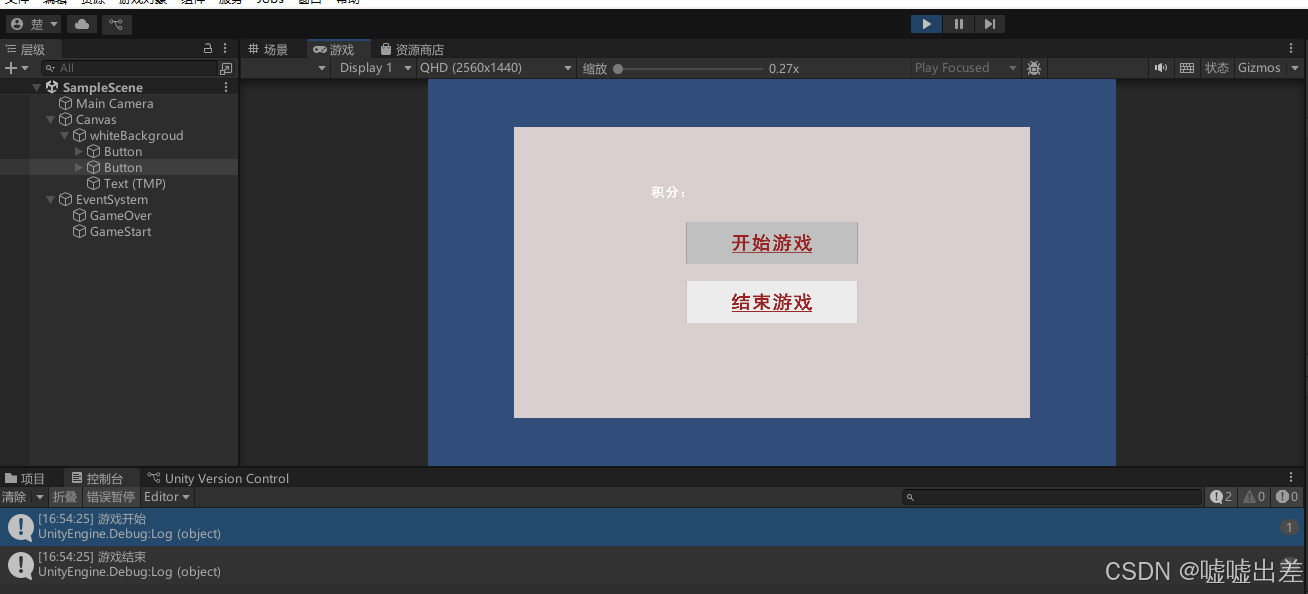
Task: Click the 缩放 zoom slider handle
Action: (x=618, y=69)
